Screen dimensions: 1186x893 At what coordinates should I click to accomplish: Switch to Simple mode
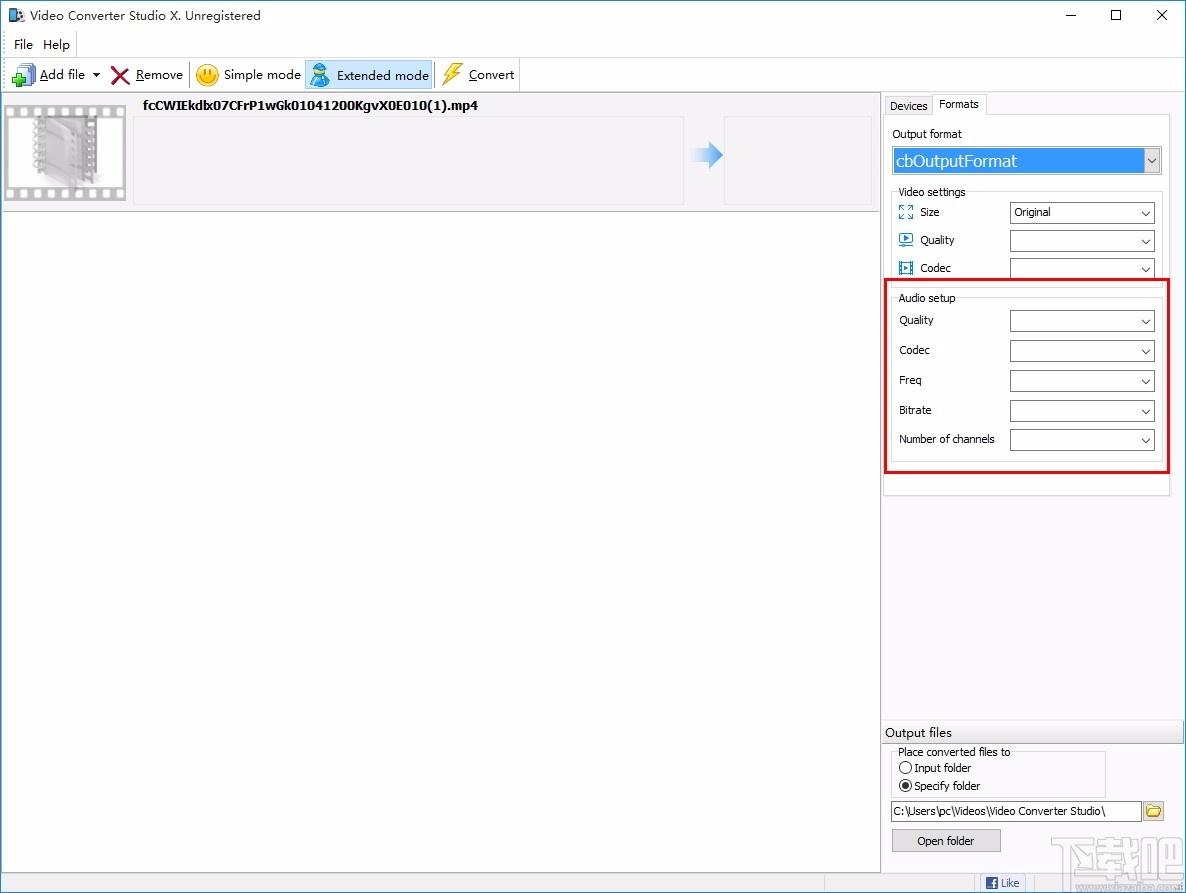coord(248,75)
